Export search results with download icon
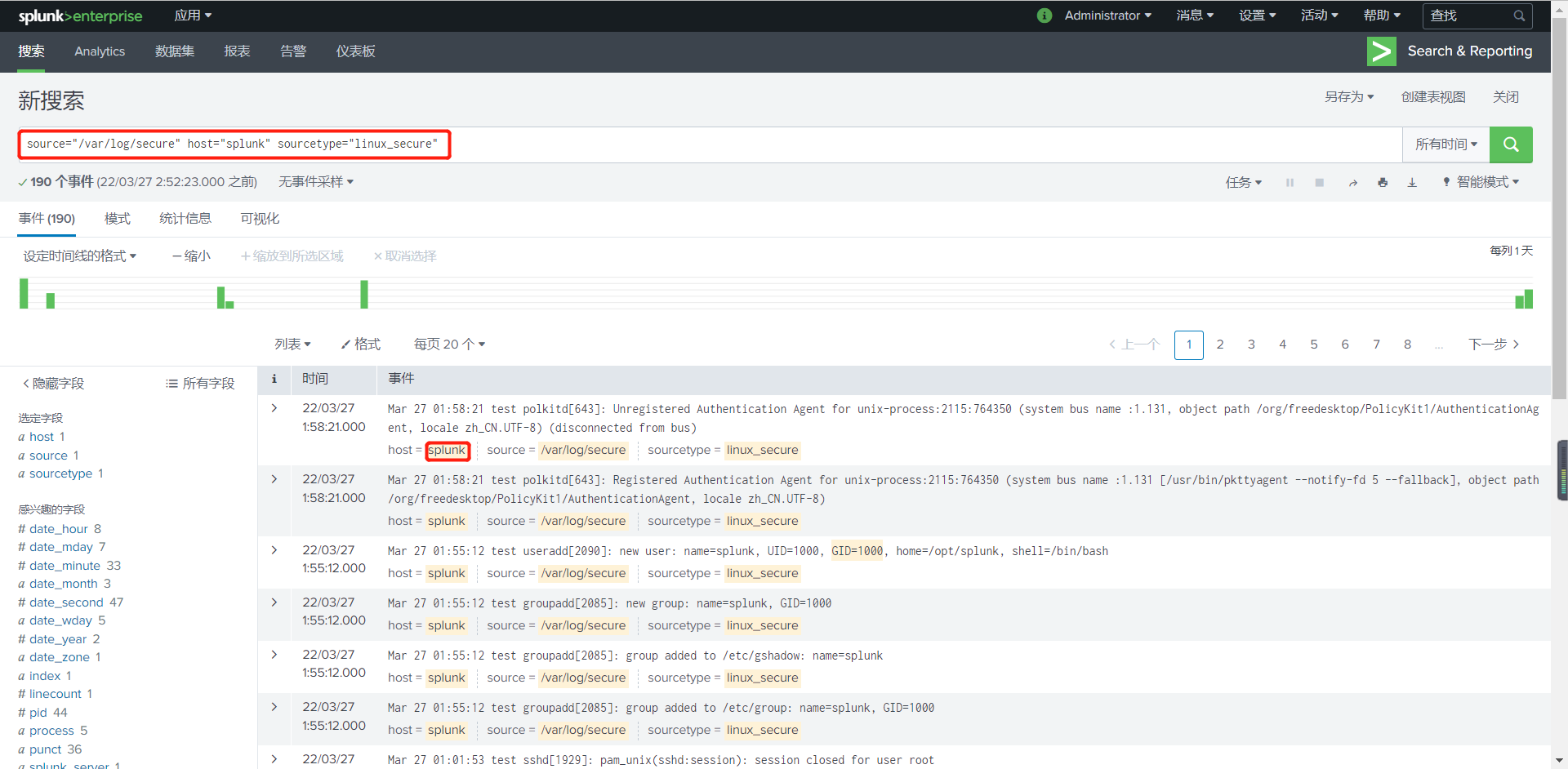 pos(1411,182)
